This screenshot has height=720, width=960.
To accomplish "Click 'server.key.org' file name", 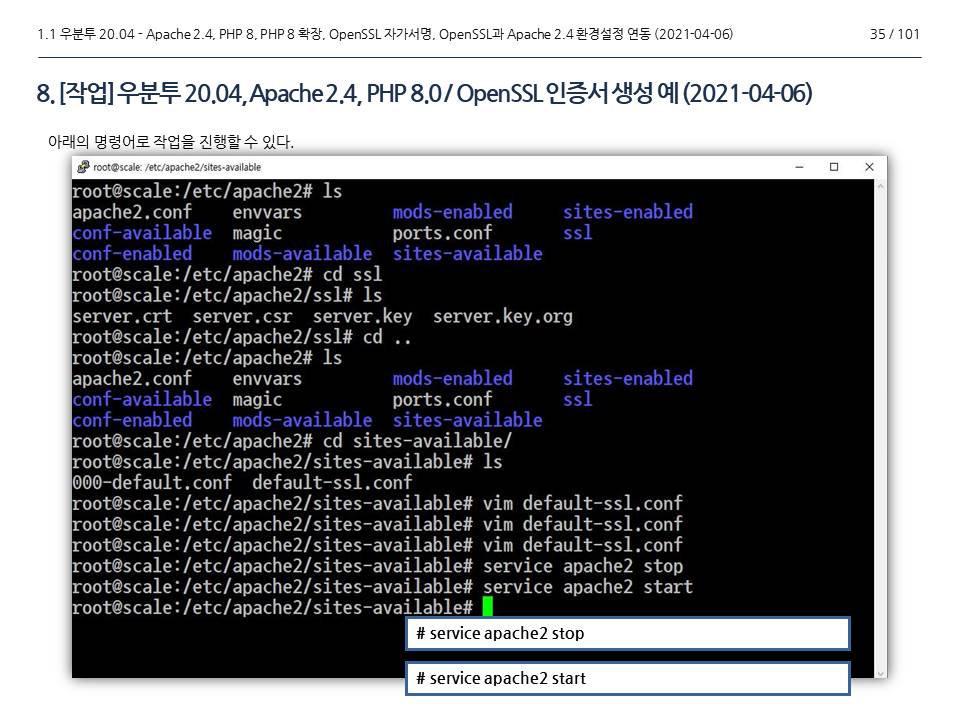I will pos(503,317).
